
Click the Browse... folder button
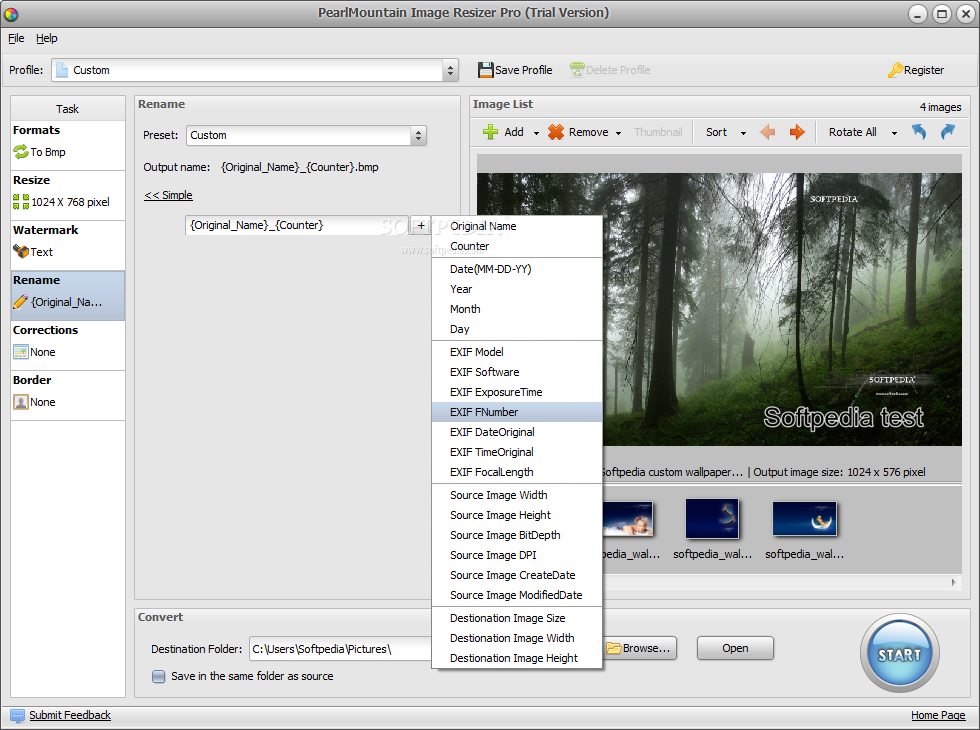point(639,649)
